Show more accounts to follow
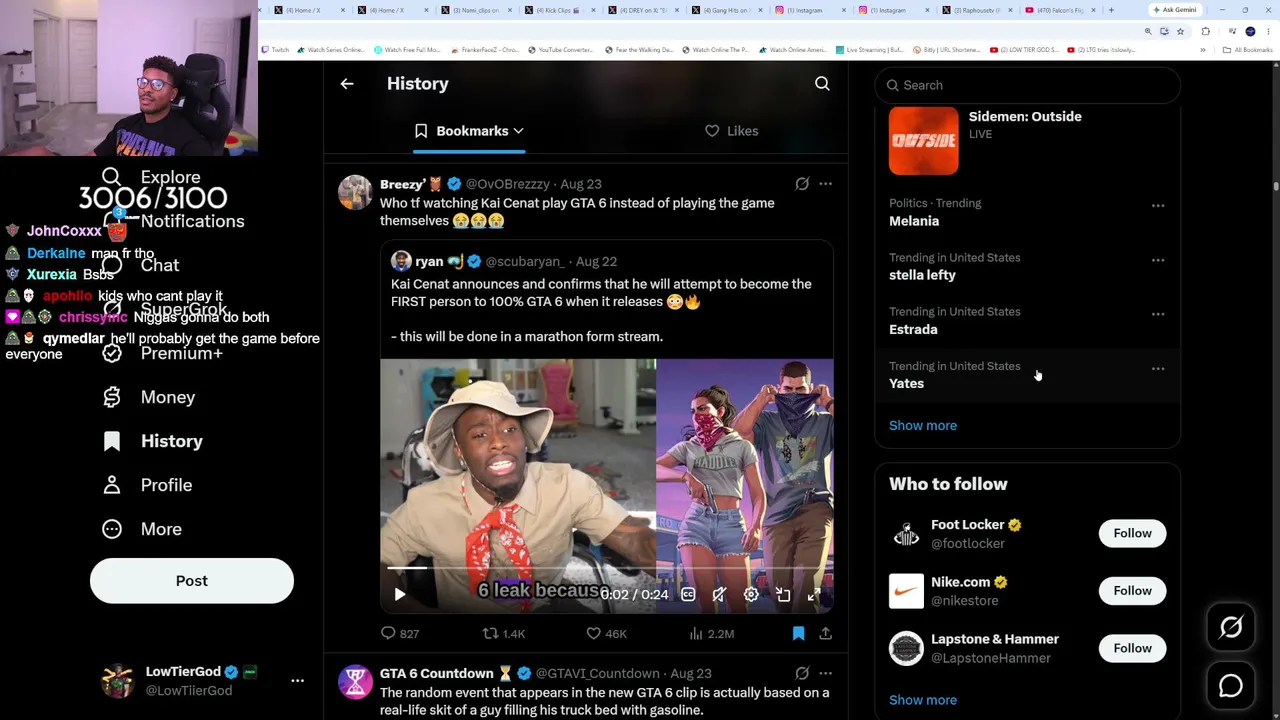 pos(923,700)
